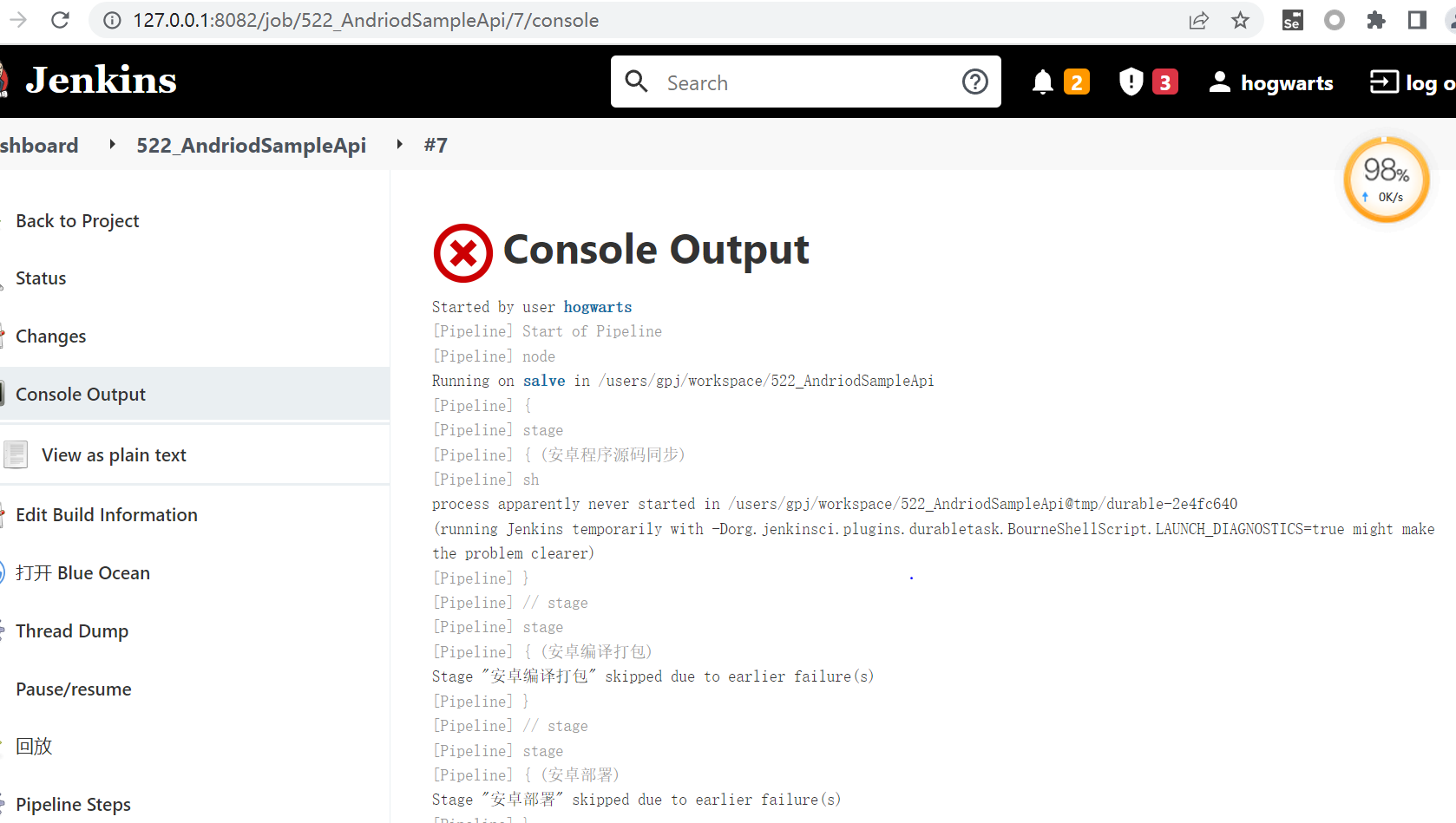1456x823 pixels.
Task: Open the hogwarts user account menu
Action: click(1271, 82)
